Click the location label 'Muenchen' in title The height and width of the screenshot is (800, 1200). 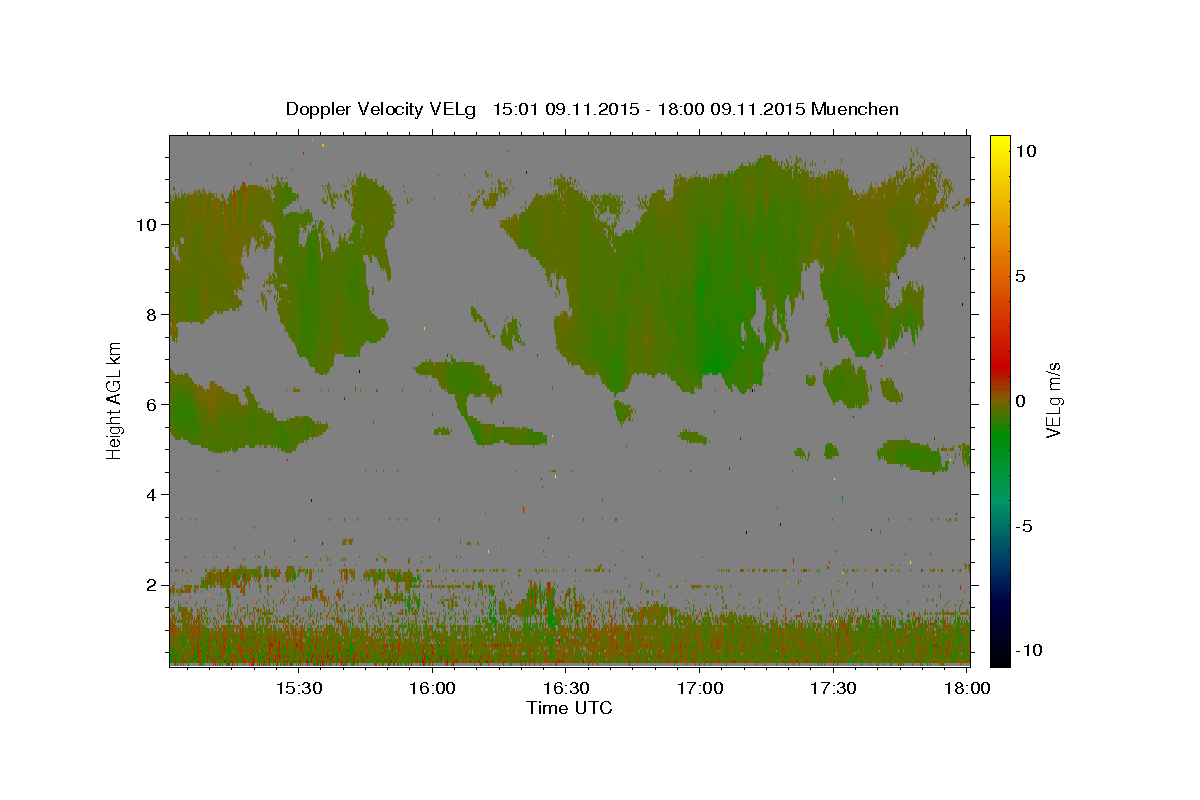[x=855, y=109]
